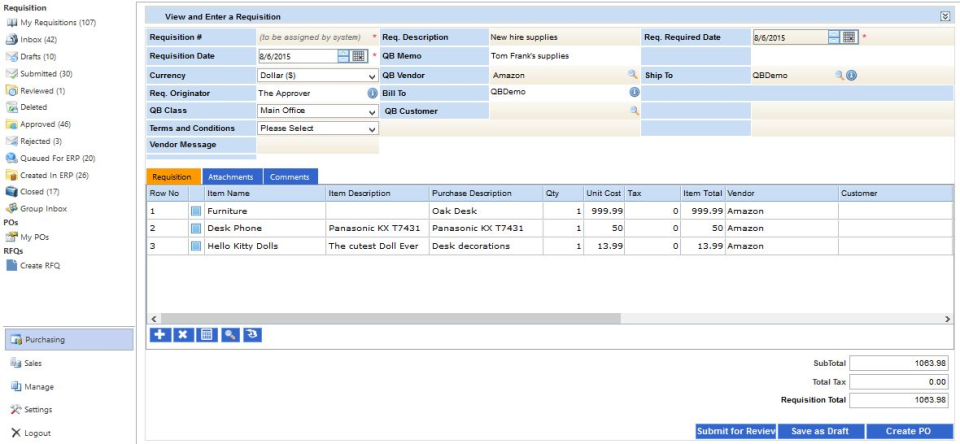Open Created In ERP (26)

[x=47, y=175]
